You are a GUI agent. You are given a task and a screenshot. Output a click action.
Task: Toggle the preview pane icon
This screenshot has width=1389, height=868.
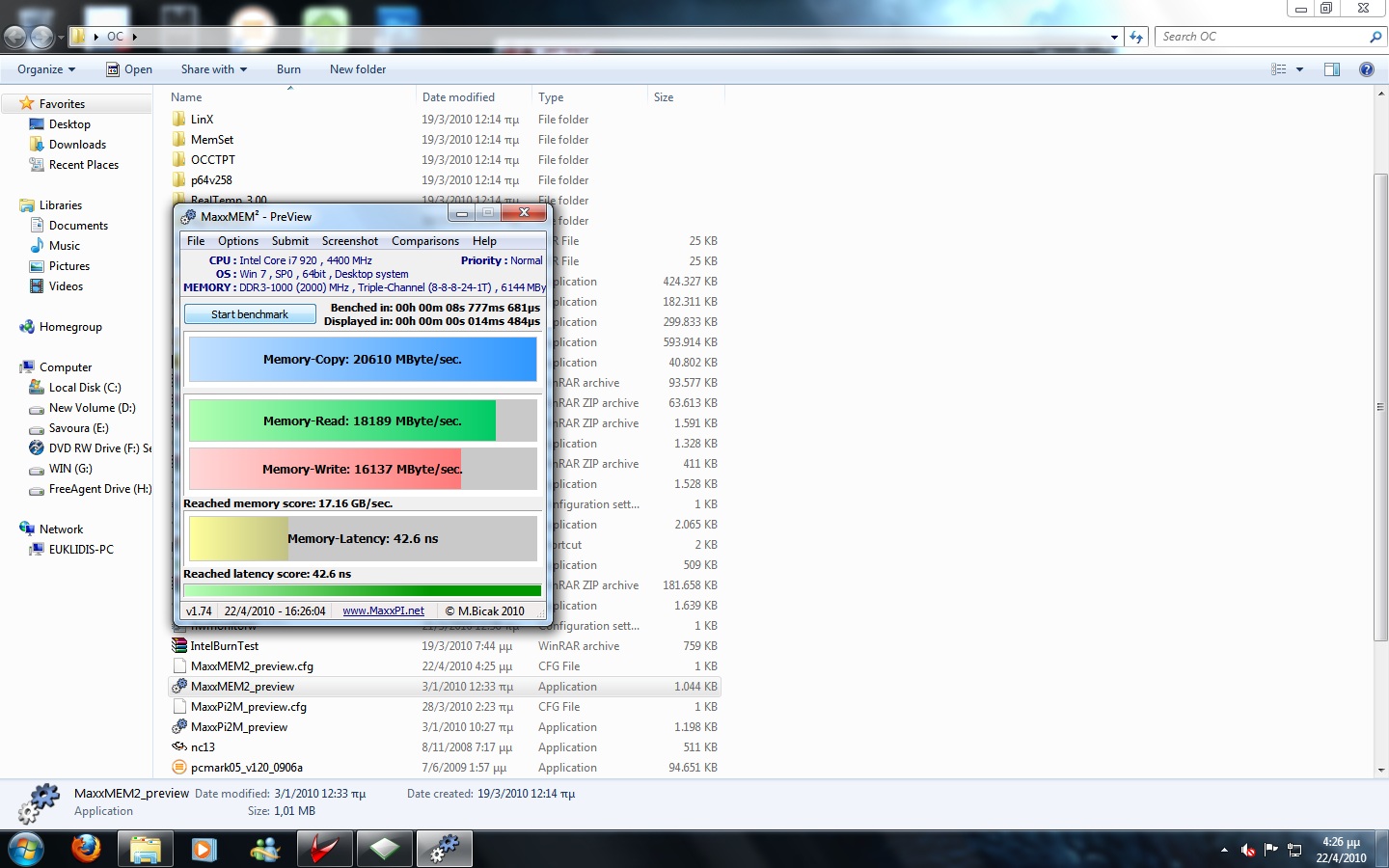(1332, 69)
